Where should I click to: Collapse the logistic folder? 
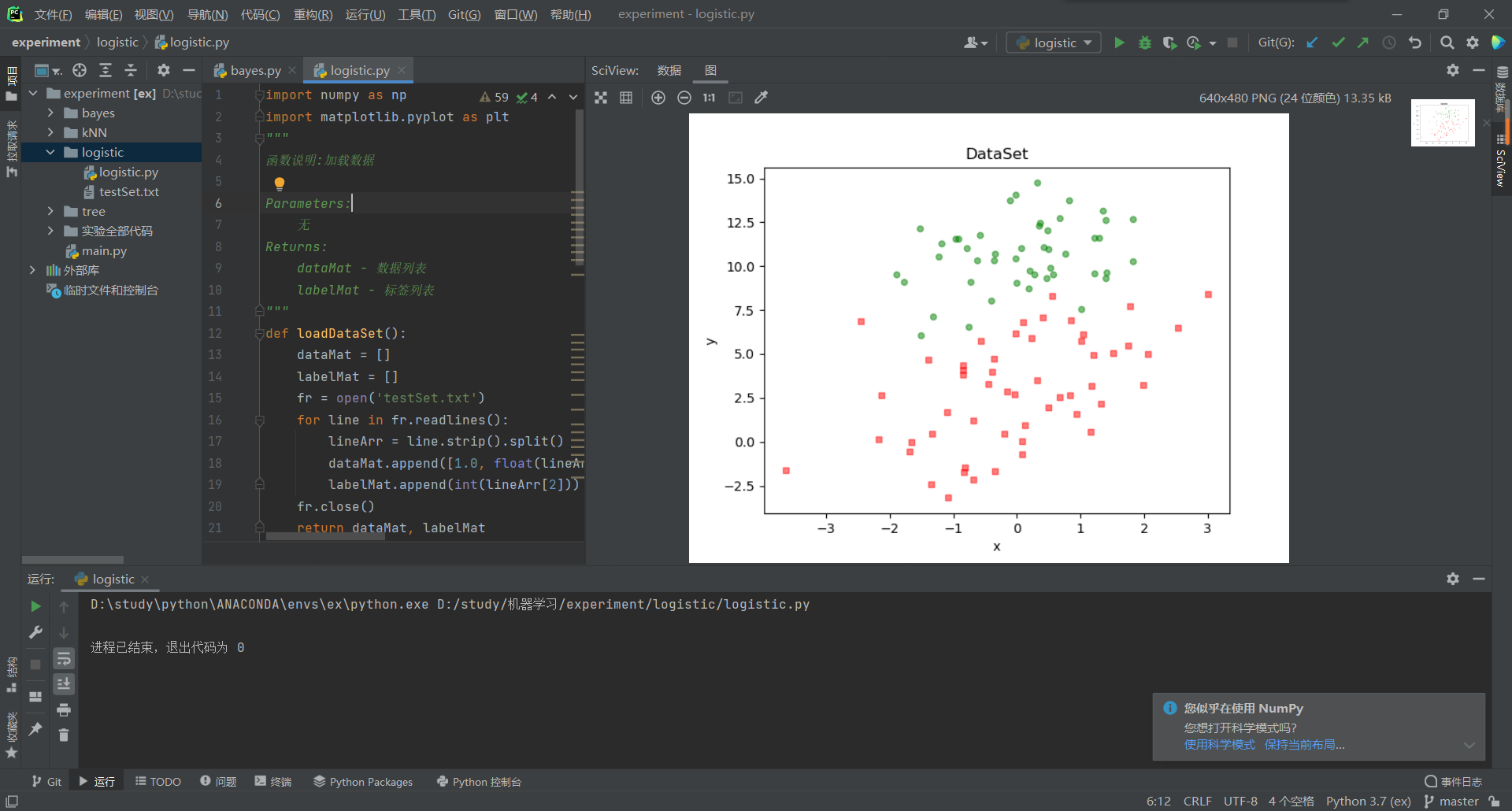50,153
